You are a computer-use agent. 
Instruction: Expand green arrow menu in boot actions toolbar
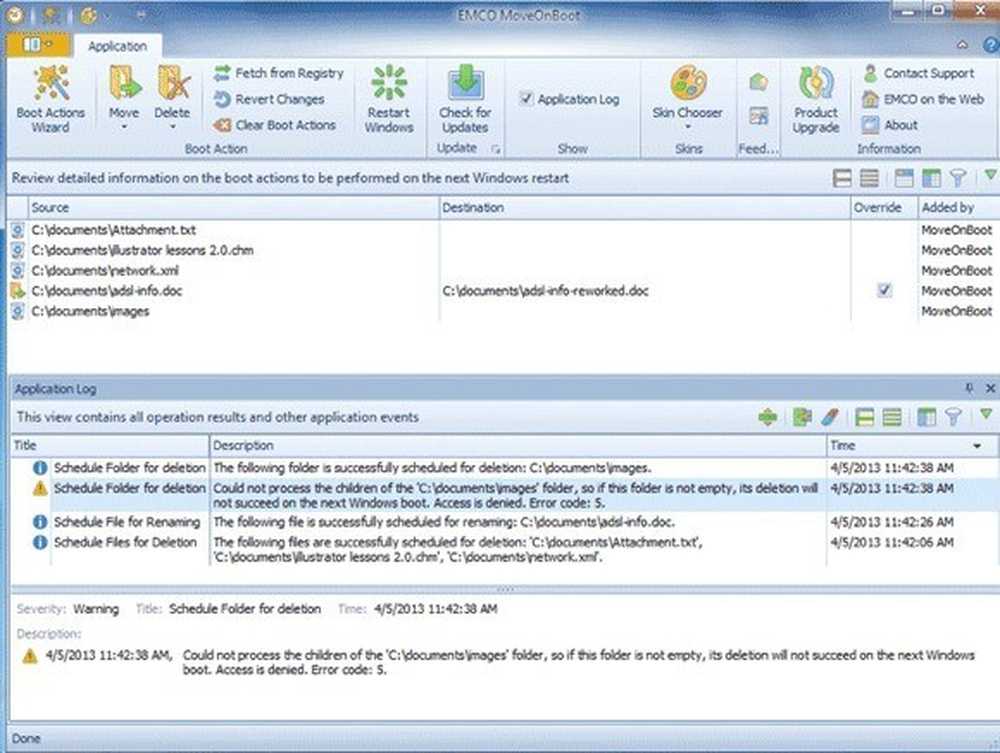click(x=989, y=174)
